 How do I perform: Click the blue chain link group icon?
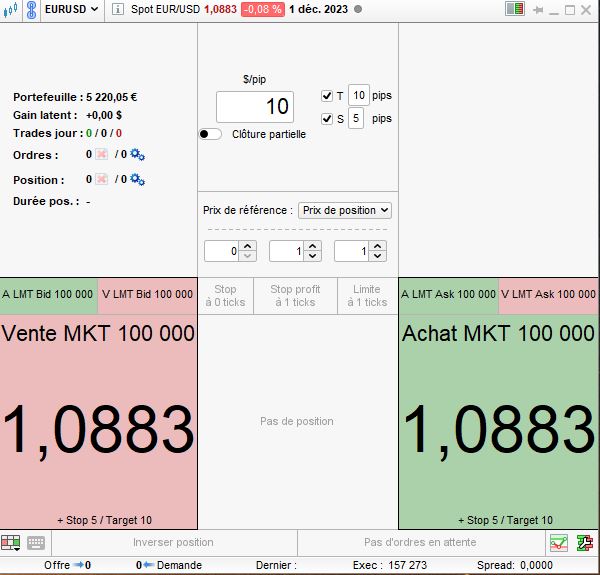pos(31,9)
